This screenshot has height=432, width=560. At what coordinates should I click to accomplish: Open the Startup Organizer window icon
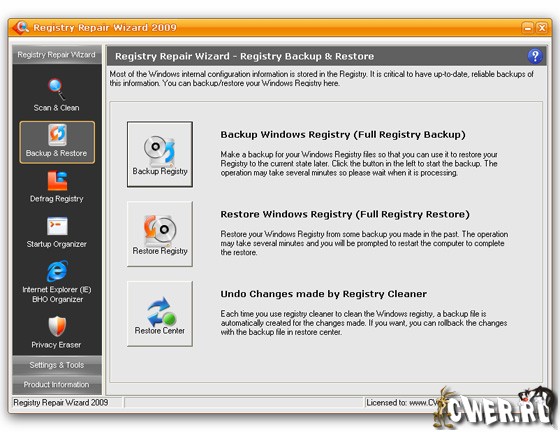point(57,226)
